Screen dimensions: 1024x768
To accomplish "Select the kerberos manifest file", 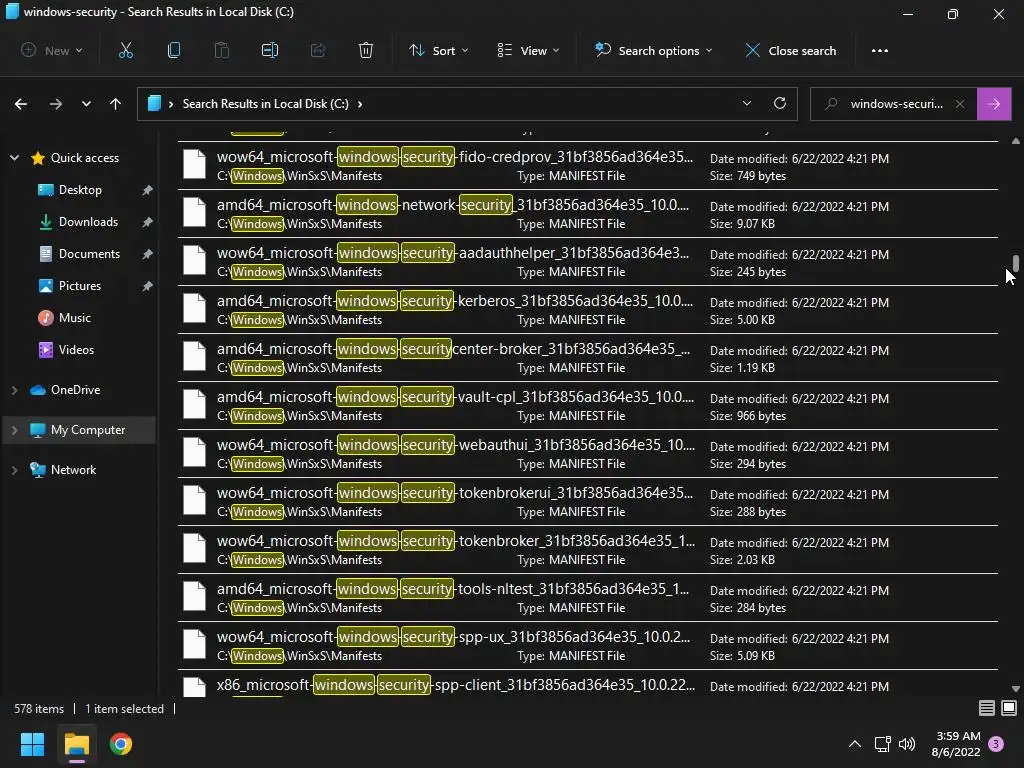I will (x=588, y=310).
